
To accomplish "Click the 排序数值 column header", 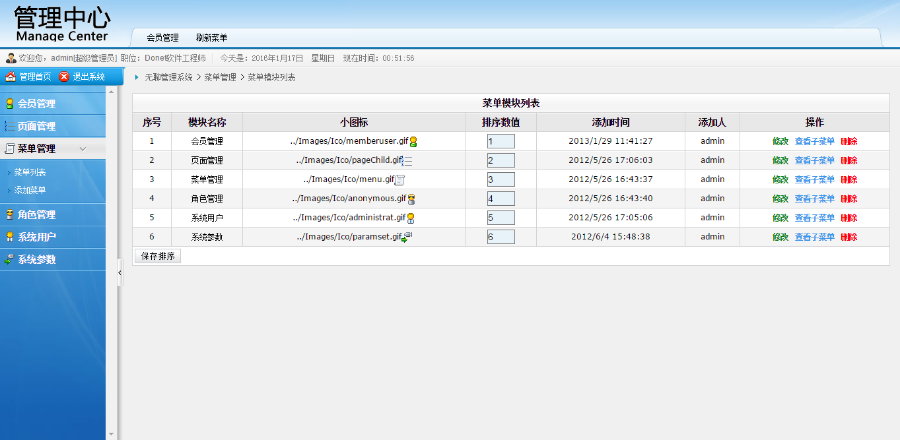I will [501, 122].
